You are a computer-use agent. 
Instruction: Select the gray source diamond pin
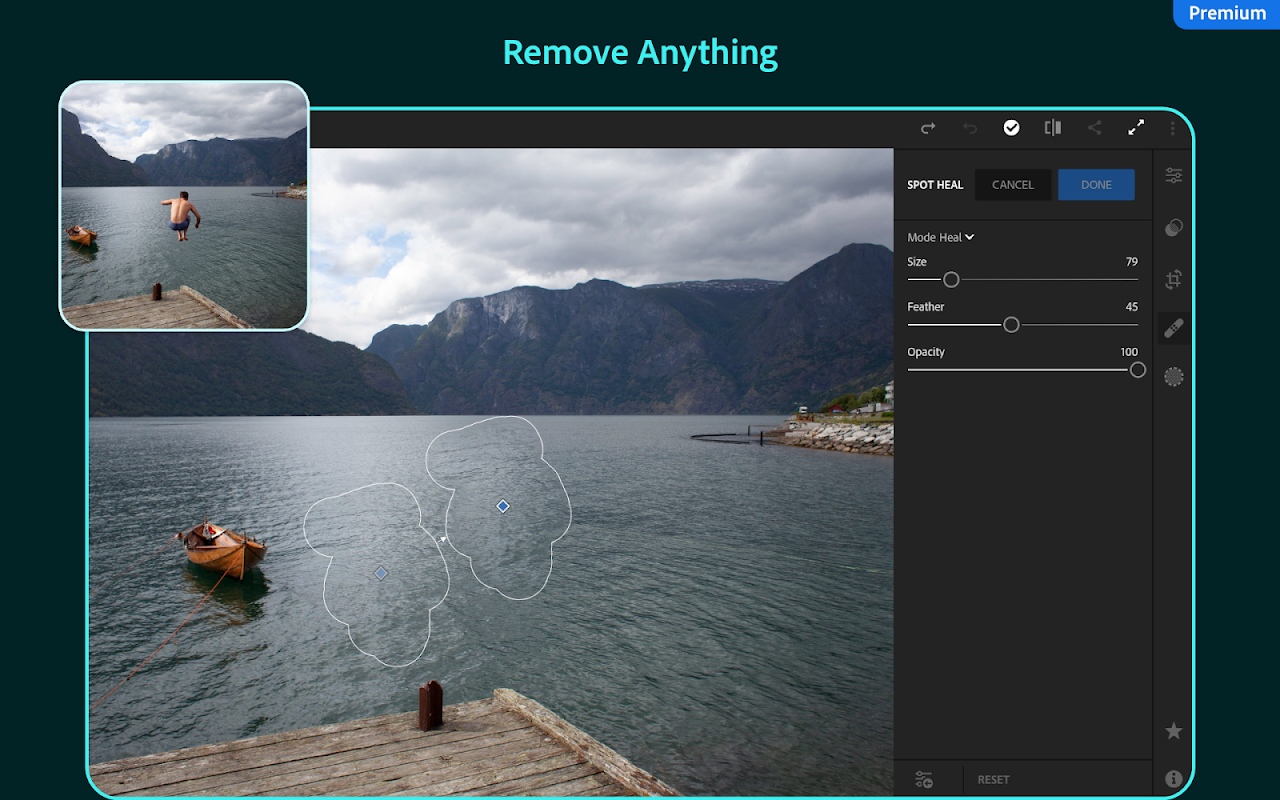click(380, 573)
